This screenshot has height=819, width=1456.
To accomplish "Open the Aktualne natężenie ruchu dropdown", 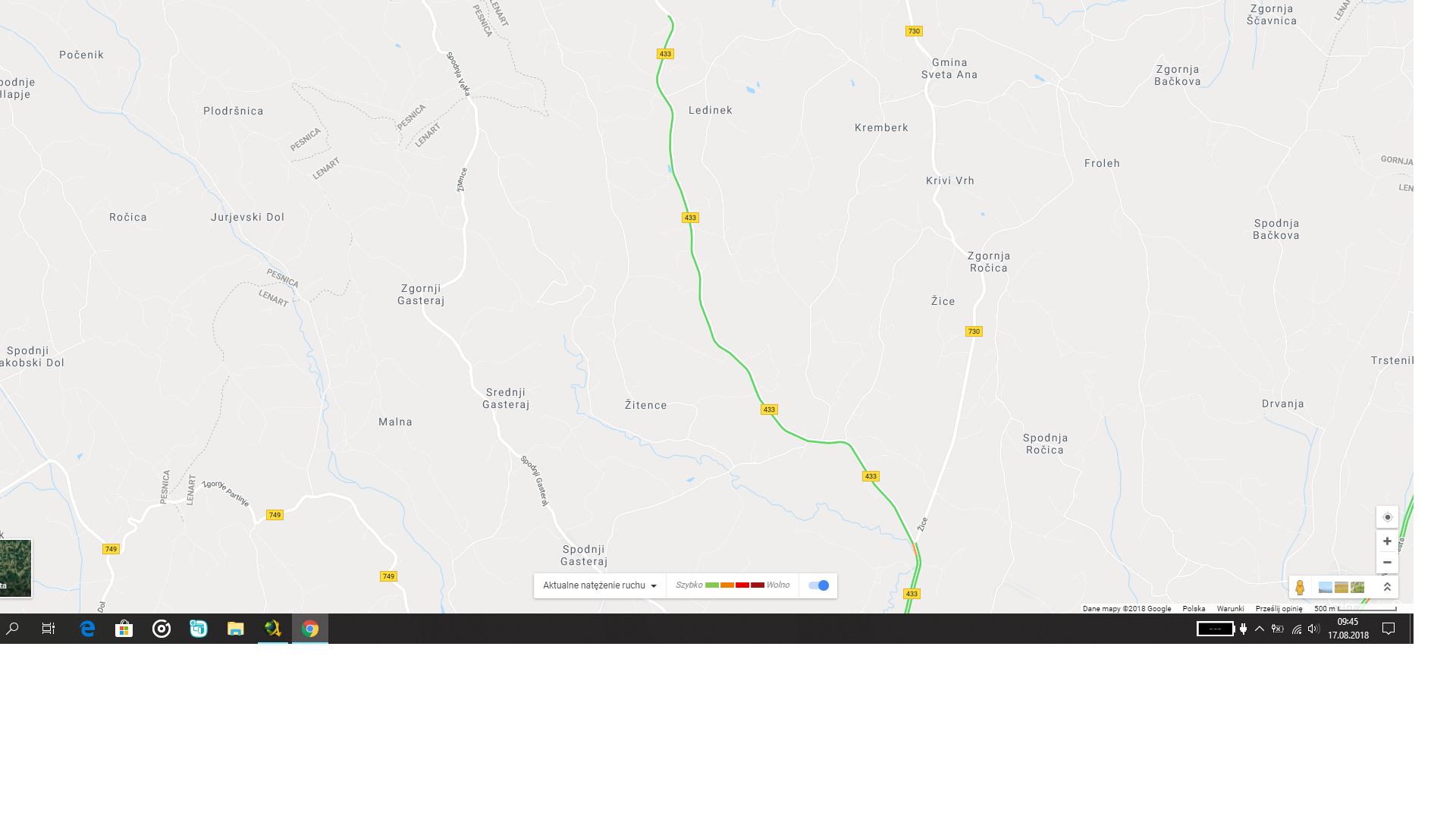I will (599, 585).
